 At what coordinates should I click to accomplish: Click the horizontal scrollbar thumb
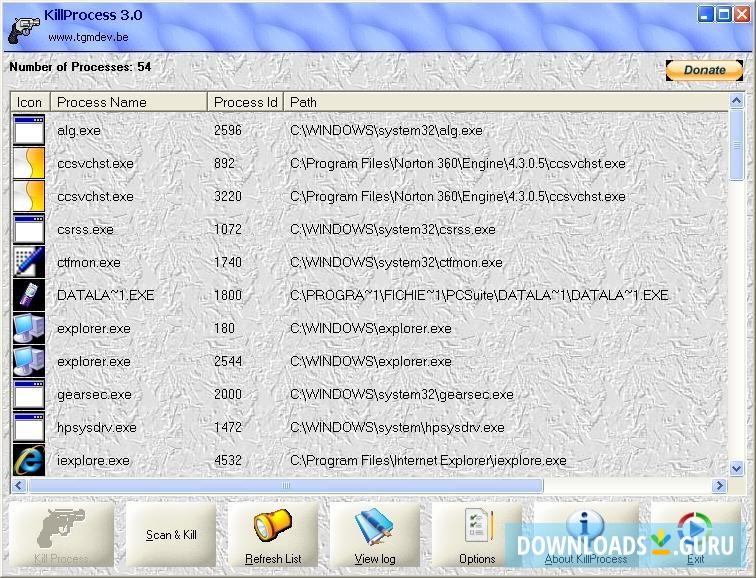285,485
